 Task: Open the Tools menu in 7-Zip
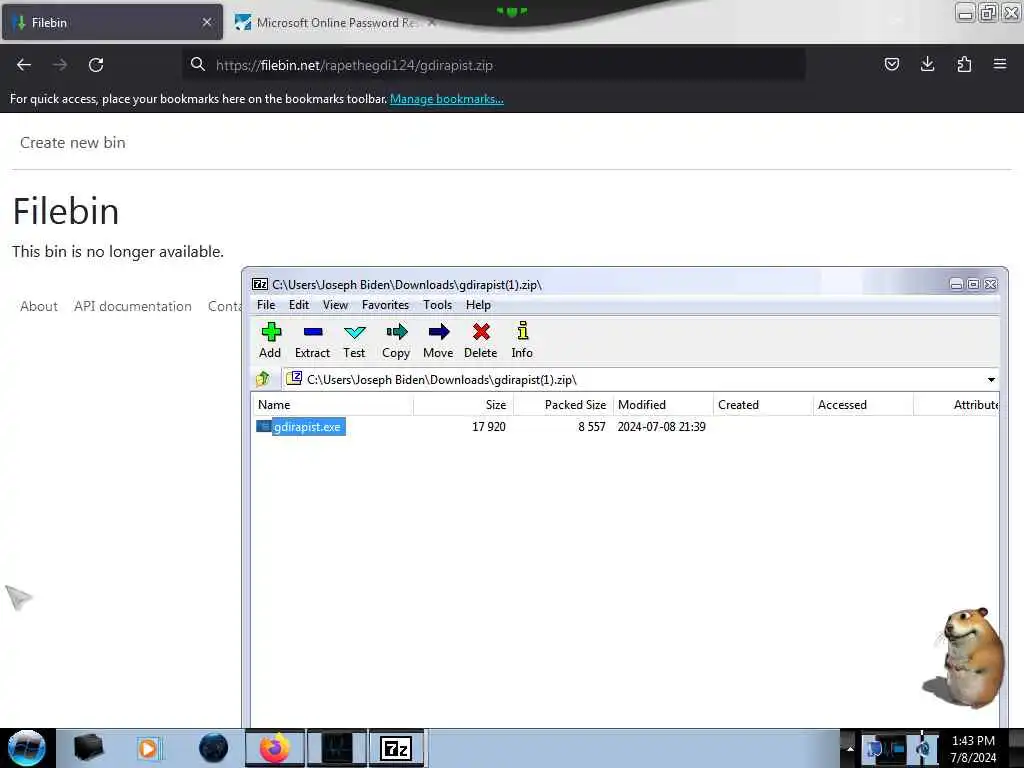[438, 305]
